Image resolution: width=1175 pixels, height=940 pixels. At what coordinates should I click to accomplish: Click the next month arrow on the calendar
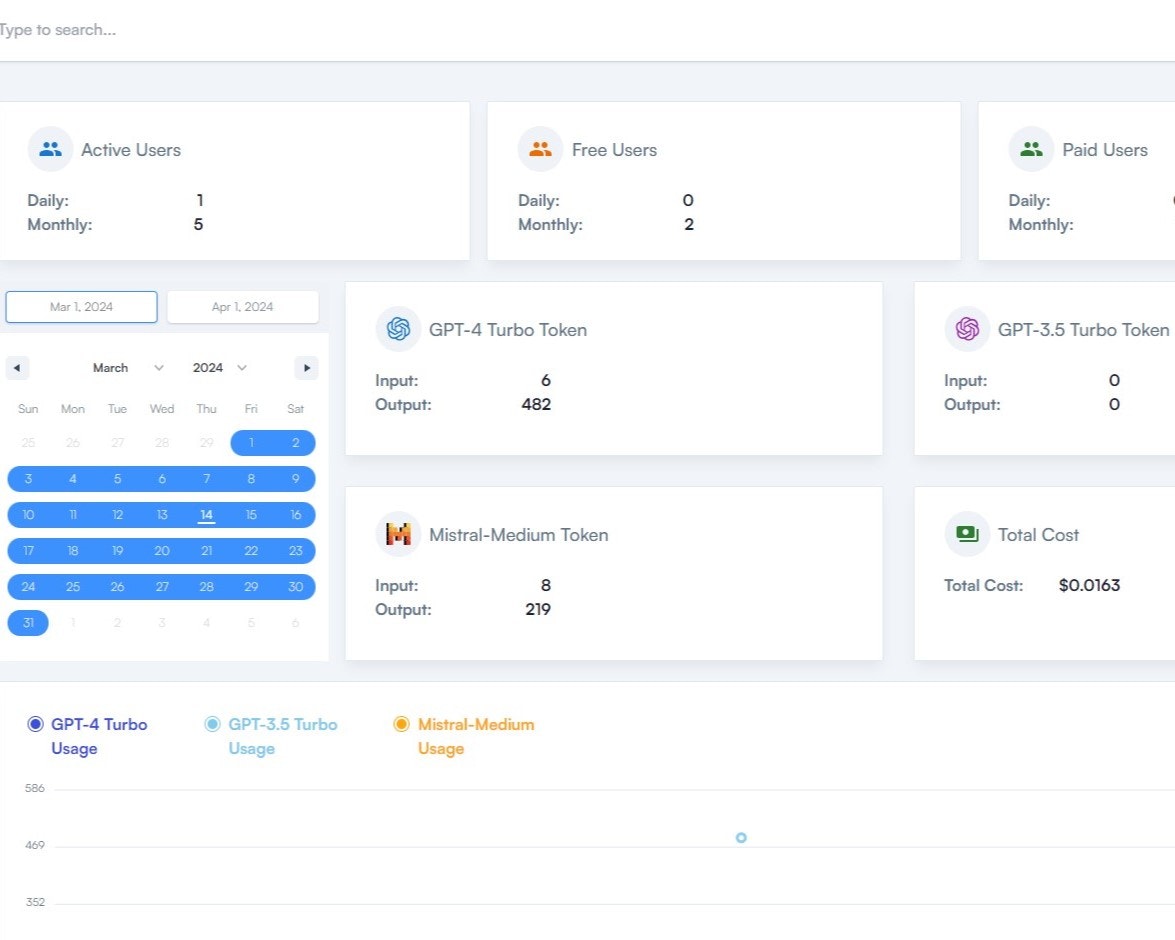coord(306,367)
